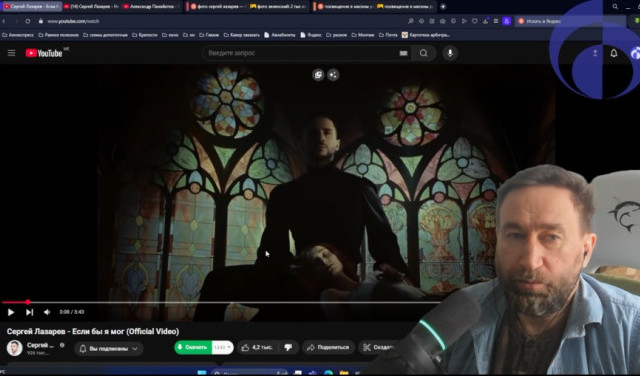Open the File Explorer taskbar icon
This screenshot has width=640, height=376.
pos(344,373)
